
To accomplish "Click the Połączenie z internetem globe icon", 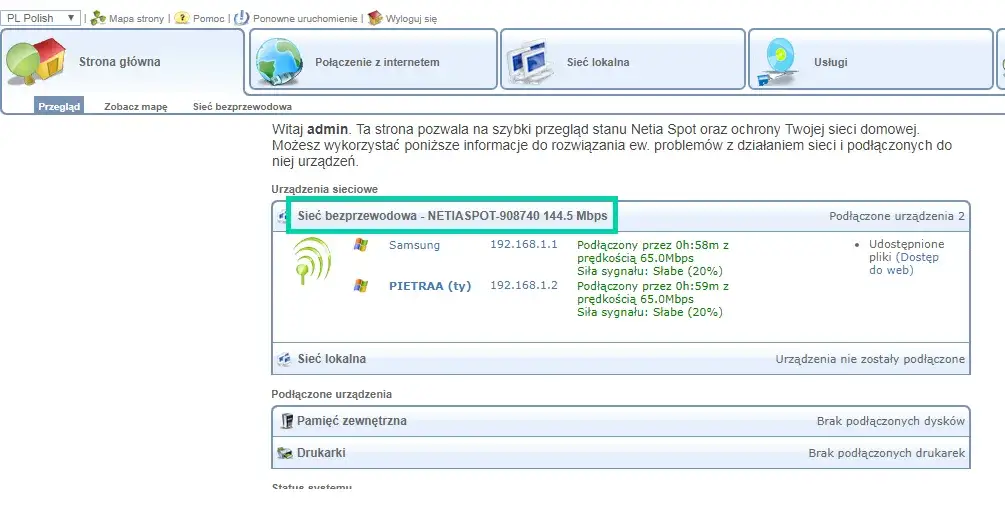I will tap(279, 62).
